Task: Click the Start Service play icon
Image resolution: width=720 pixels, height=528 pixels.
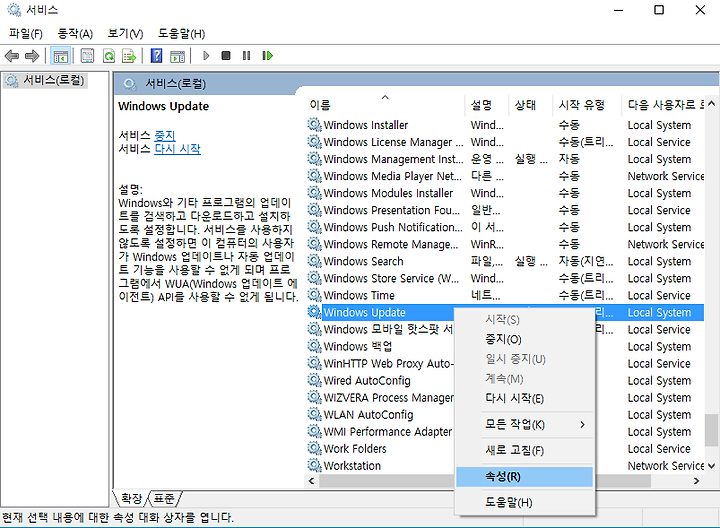Action: tap(206, 56)
